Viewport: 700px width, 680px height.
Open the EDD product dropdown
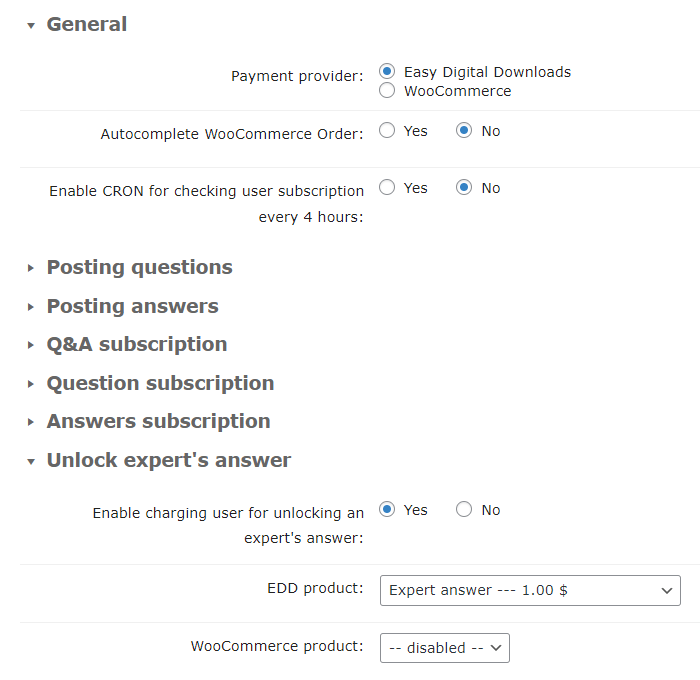point(530,590)
